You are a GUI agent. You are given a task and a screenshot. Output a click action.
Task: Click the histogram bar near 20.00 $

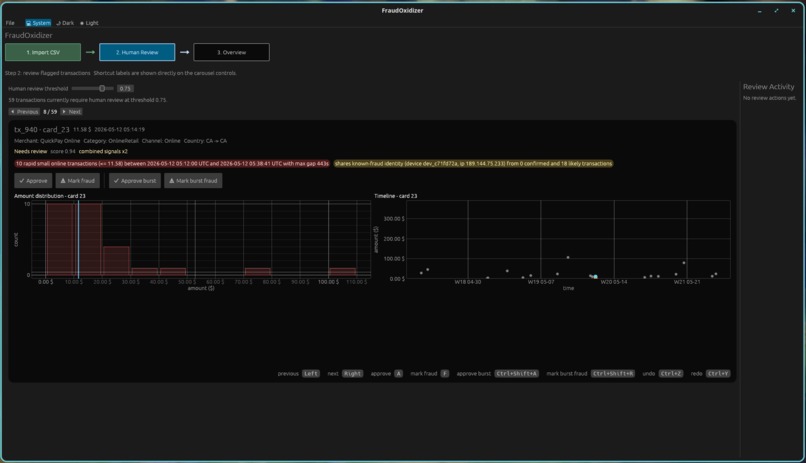tap(117, 261)
